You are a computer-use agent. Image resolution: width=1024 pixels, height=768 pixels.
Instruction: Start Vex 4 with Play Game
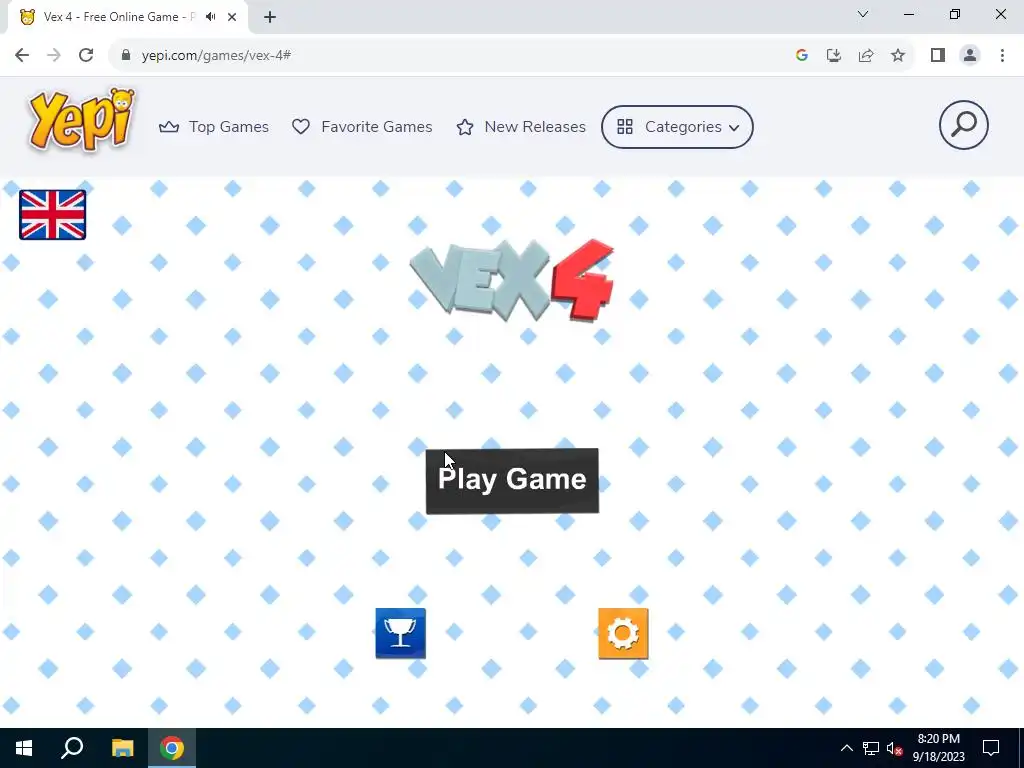(x=512, y=481)
